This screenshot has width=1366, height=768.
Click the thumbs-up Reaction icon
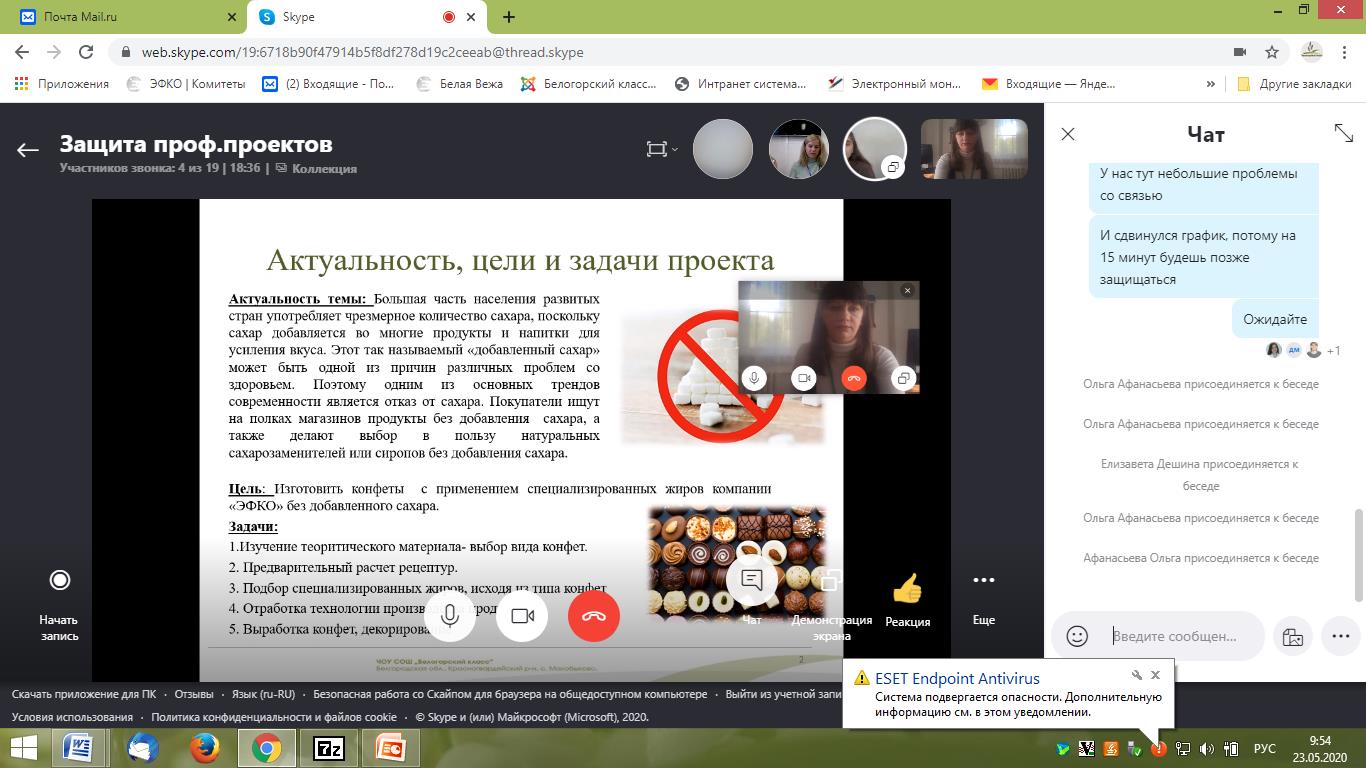[x=907, y=589]
